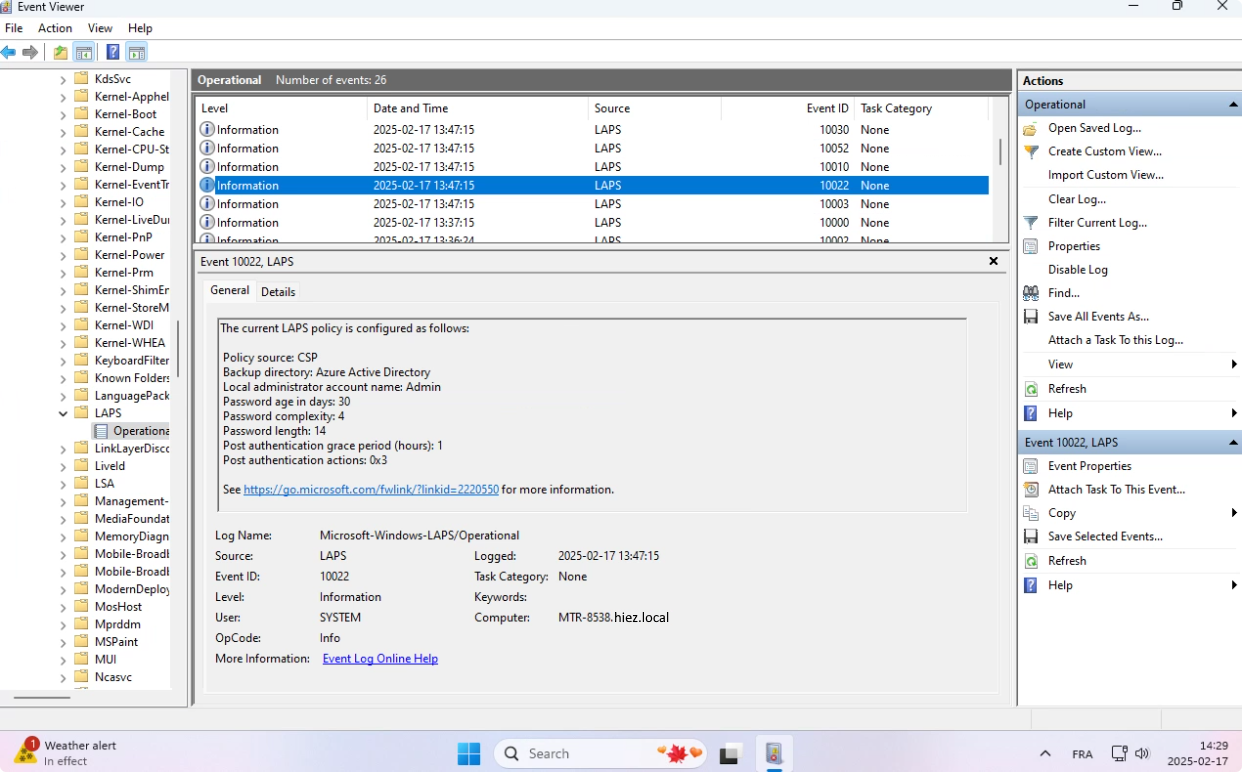The width and height of the screenshot is (1242, 772).
Task: Click the Open Saved Log folder icon
Action: tap(1031, 128)
